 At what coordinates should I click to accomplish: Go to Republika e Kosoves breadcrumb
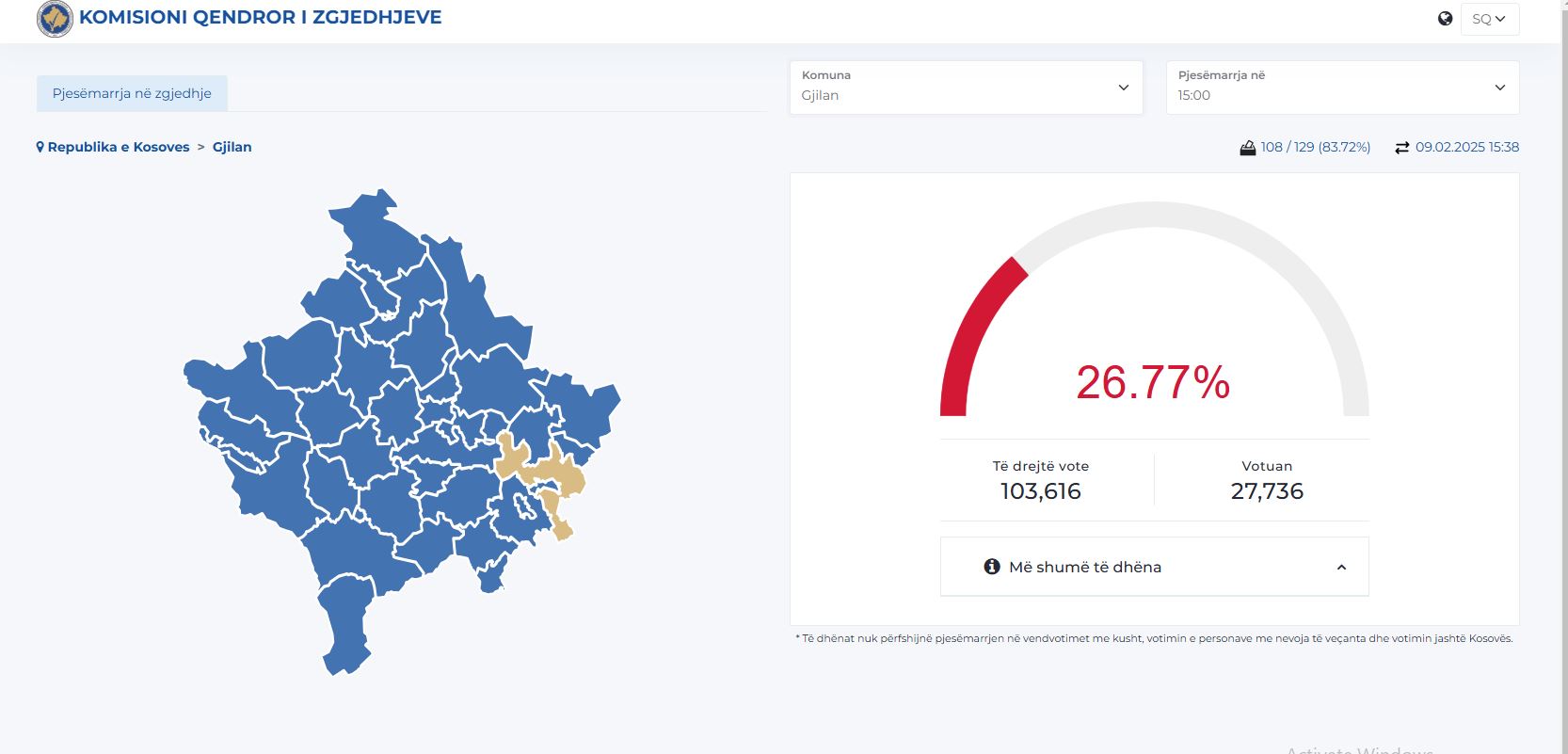coord(119,148)
